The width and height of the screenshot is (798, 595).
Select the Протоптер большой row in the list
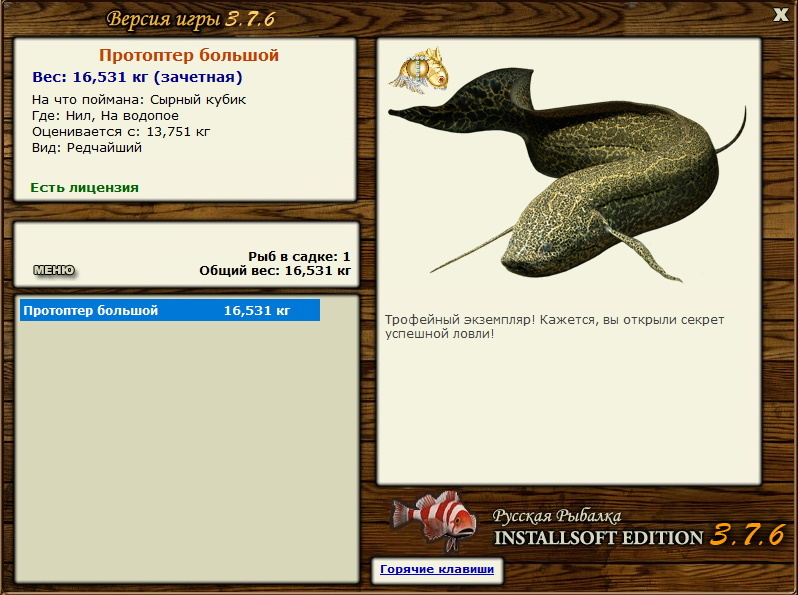pyautogui.click(x=170, y=310)
